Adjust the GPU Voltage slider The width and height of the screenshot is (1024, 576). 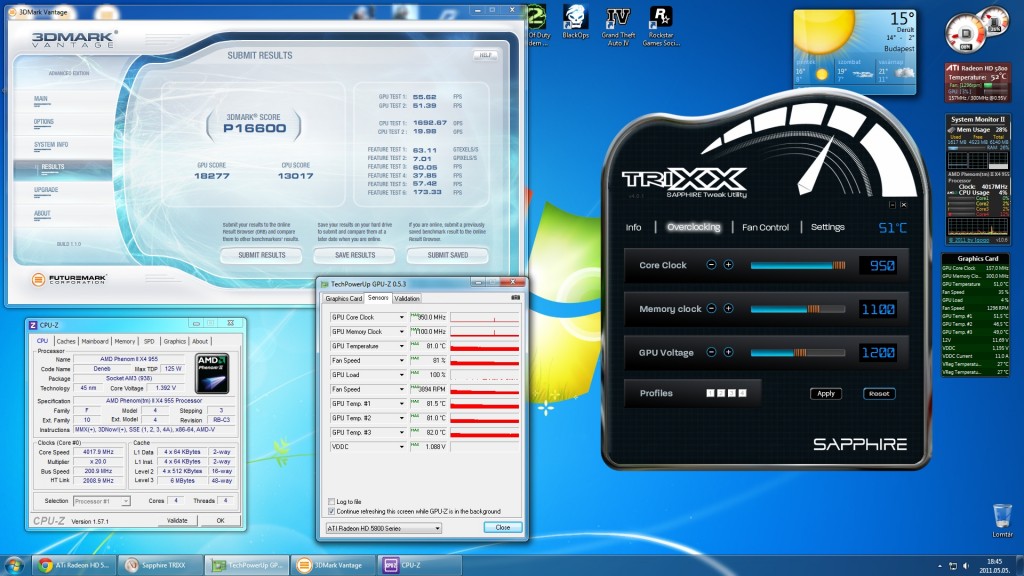798,353
